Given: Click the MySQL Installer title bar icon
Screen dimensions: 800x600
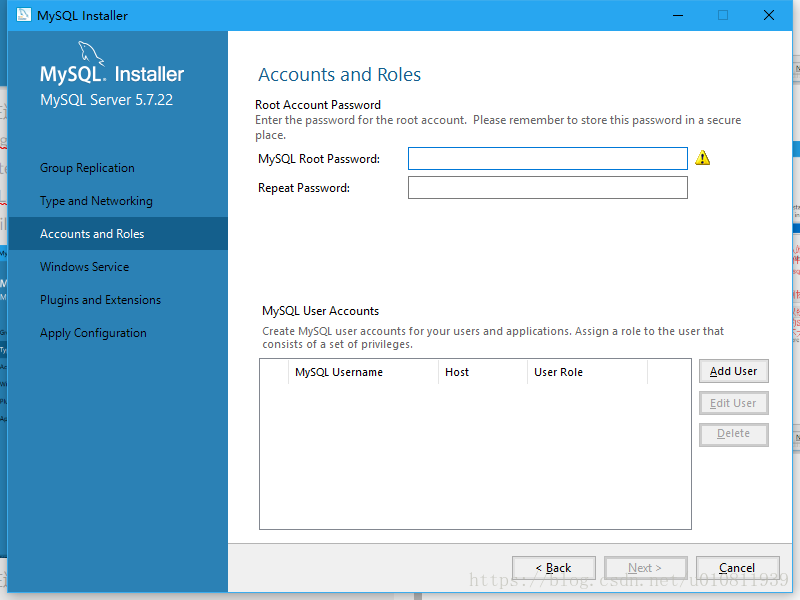Looking at the screenshot, I should click(x=23, y=15).
